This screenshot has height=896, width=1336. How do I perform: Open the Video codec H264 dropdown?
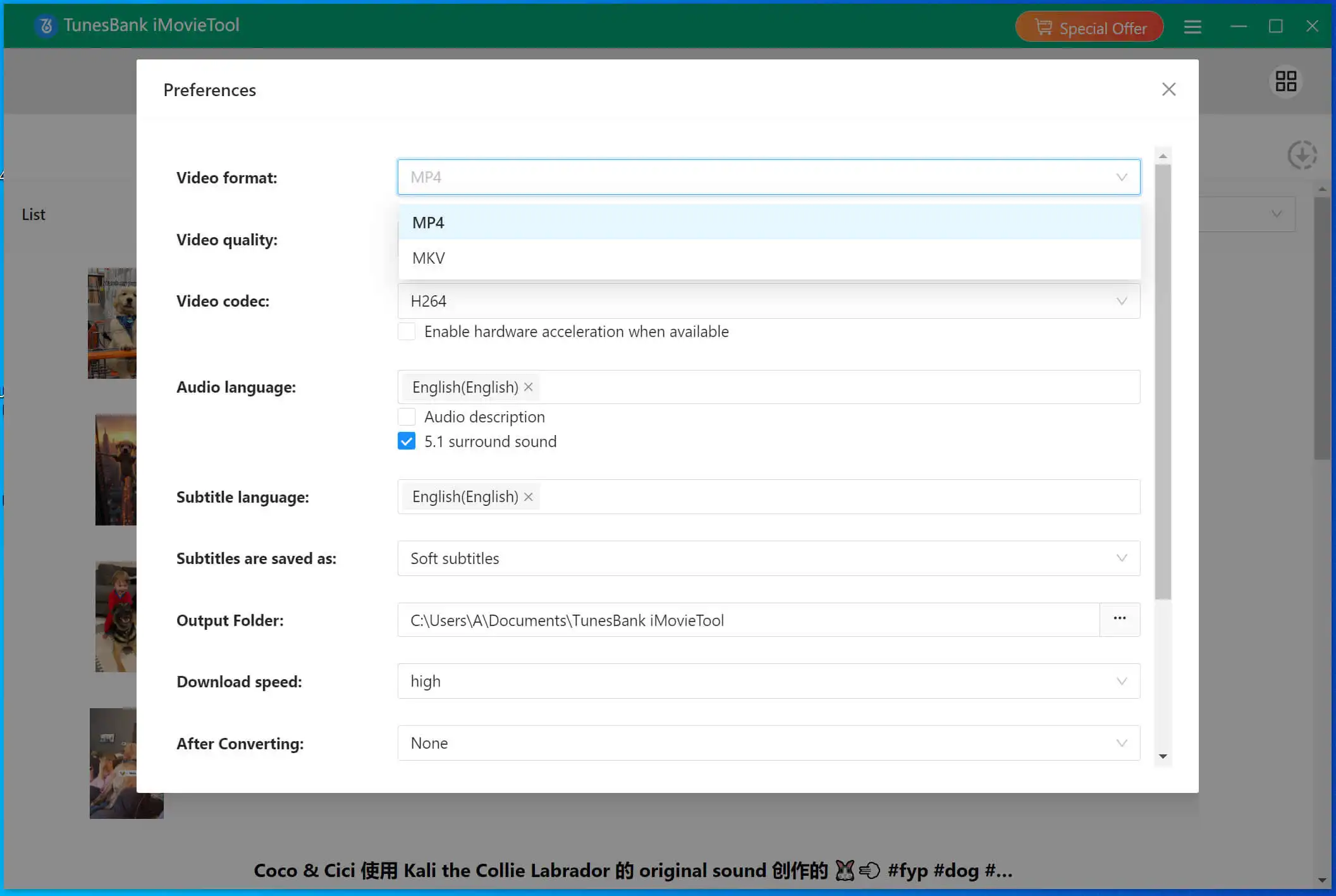point(769,301)
